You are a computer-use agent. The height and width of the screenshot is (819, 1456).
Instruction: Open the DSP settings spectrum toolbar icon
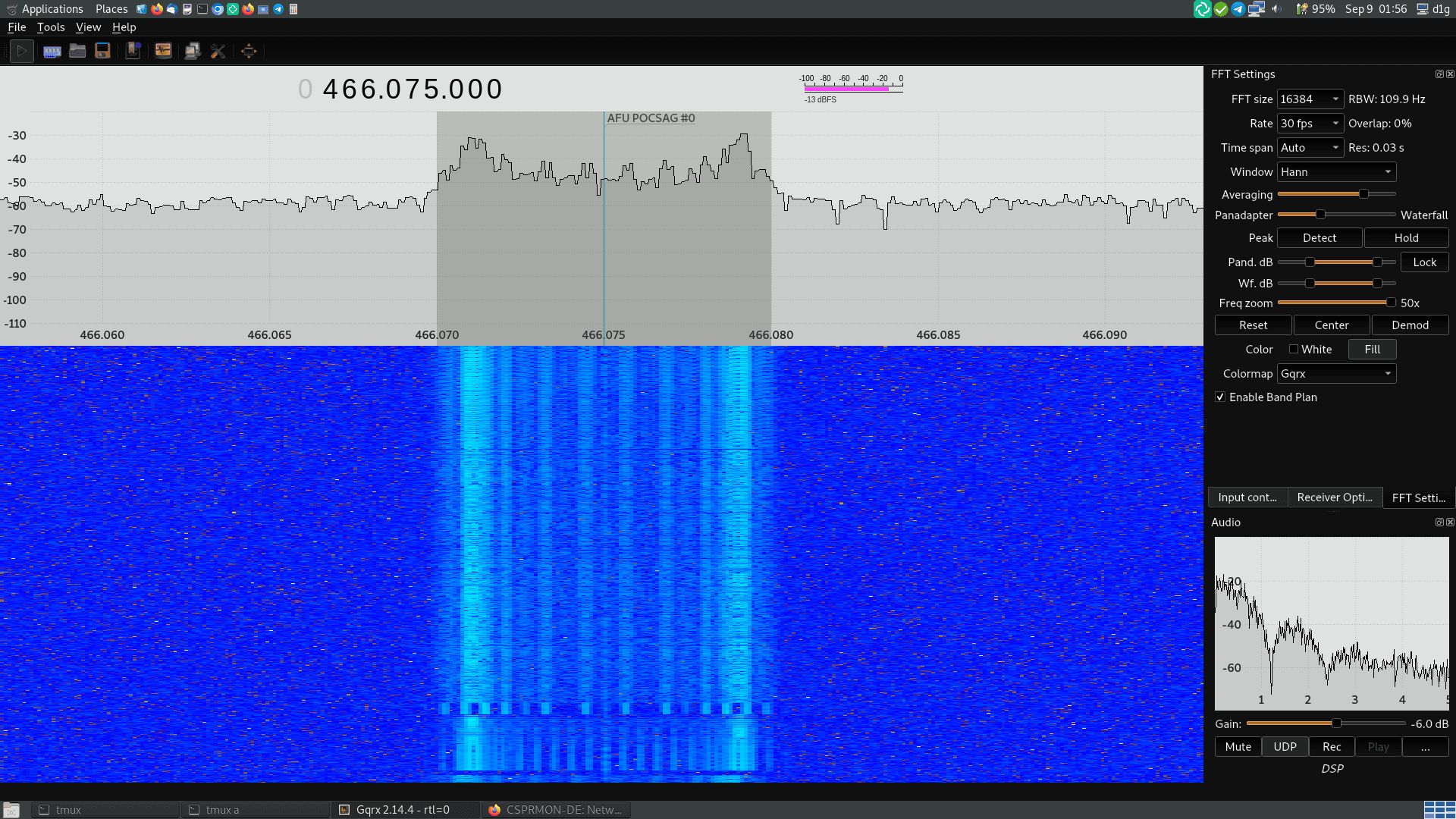tap(163, 51)
